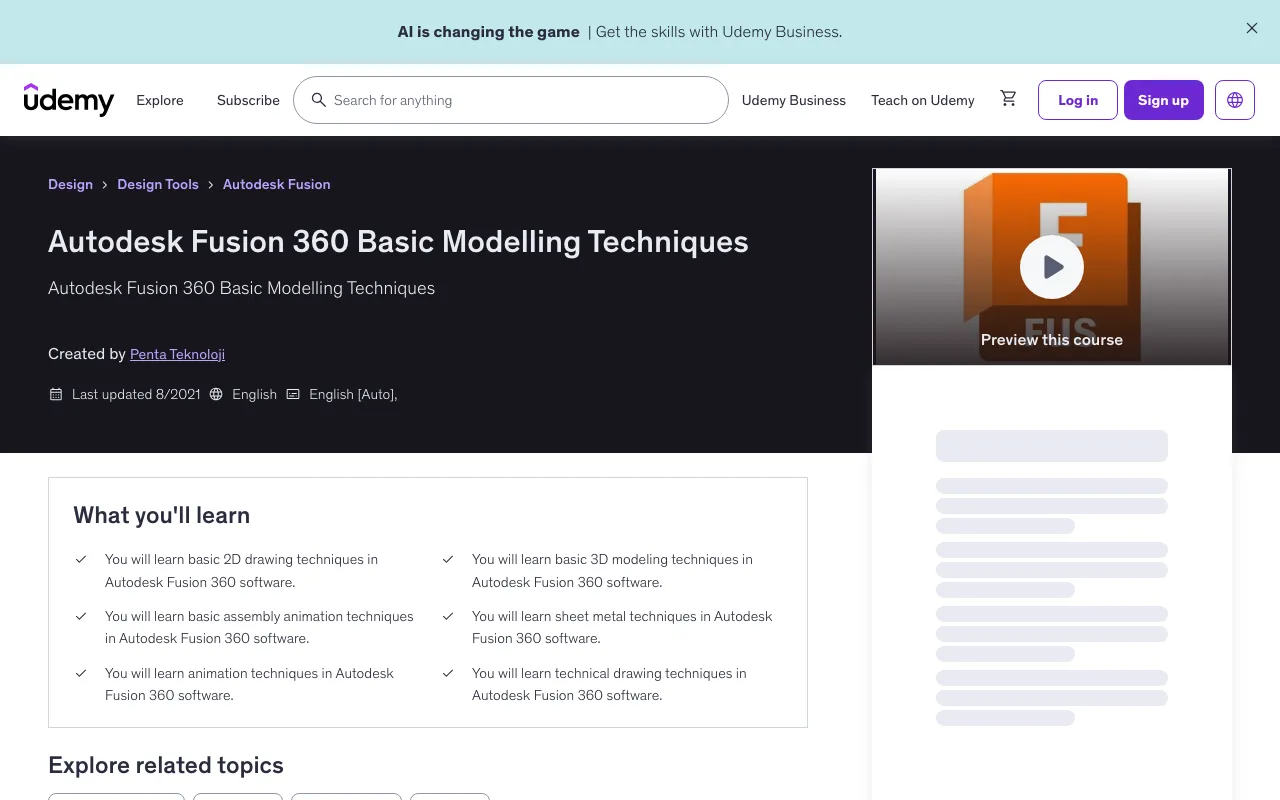Select Teach on Udemy in the navigation
Image resolution: width=1280 pixels, height=800 pixels.
tap(922, 100)
